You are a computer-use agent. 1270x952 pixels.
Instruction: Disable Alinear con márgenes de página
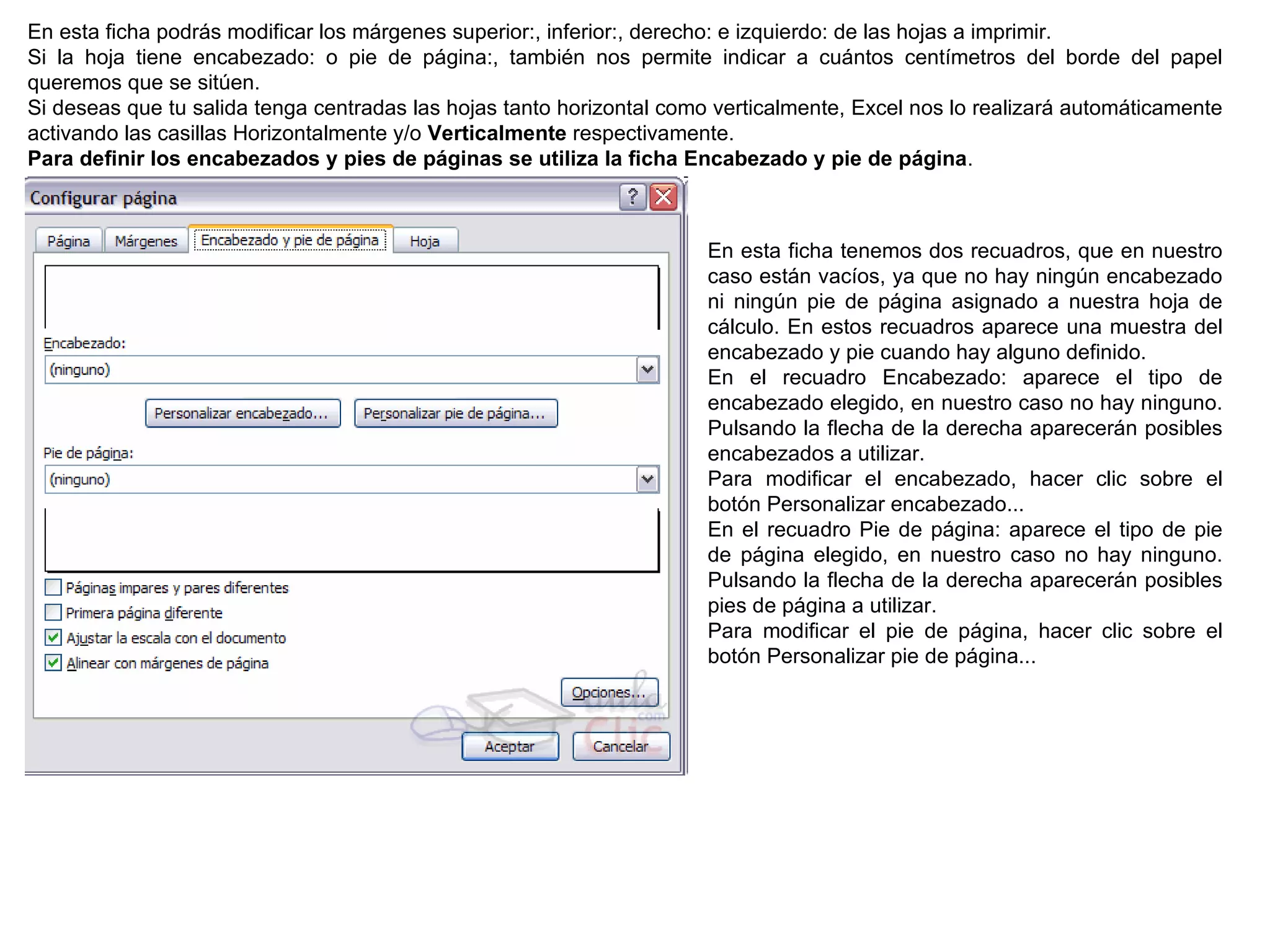click(54, 663)
